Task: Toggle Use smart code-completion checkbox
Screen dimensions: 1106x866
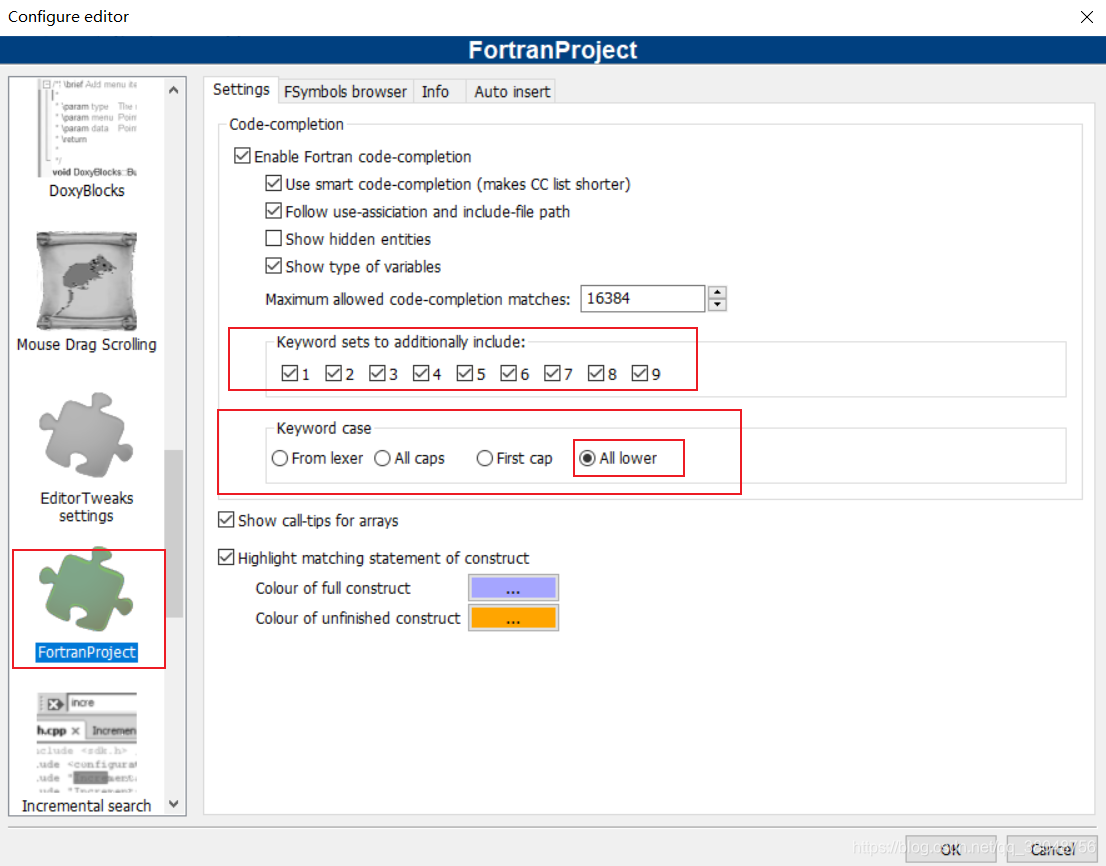Action: tap(273, 183)
